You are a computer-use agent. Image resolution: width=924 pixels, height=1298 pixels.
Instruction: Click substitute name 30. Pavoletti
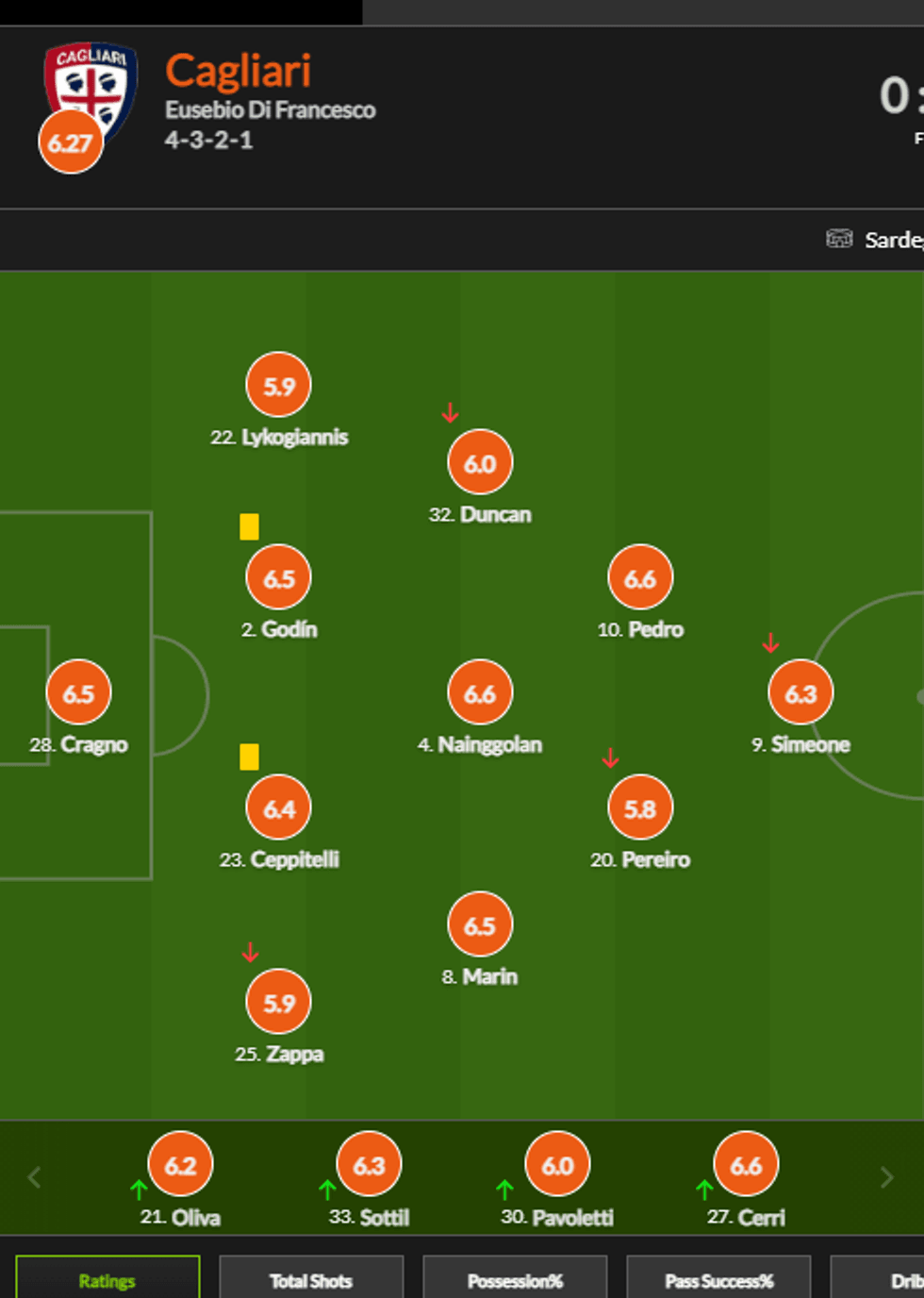557,1218
